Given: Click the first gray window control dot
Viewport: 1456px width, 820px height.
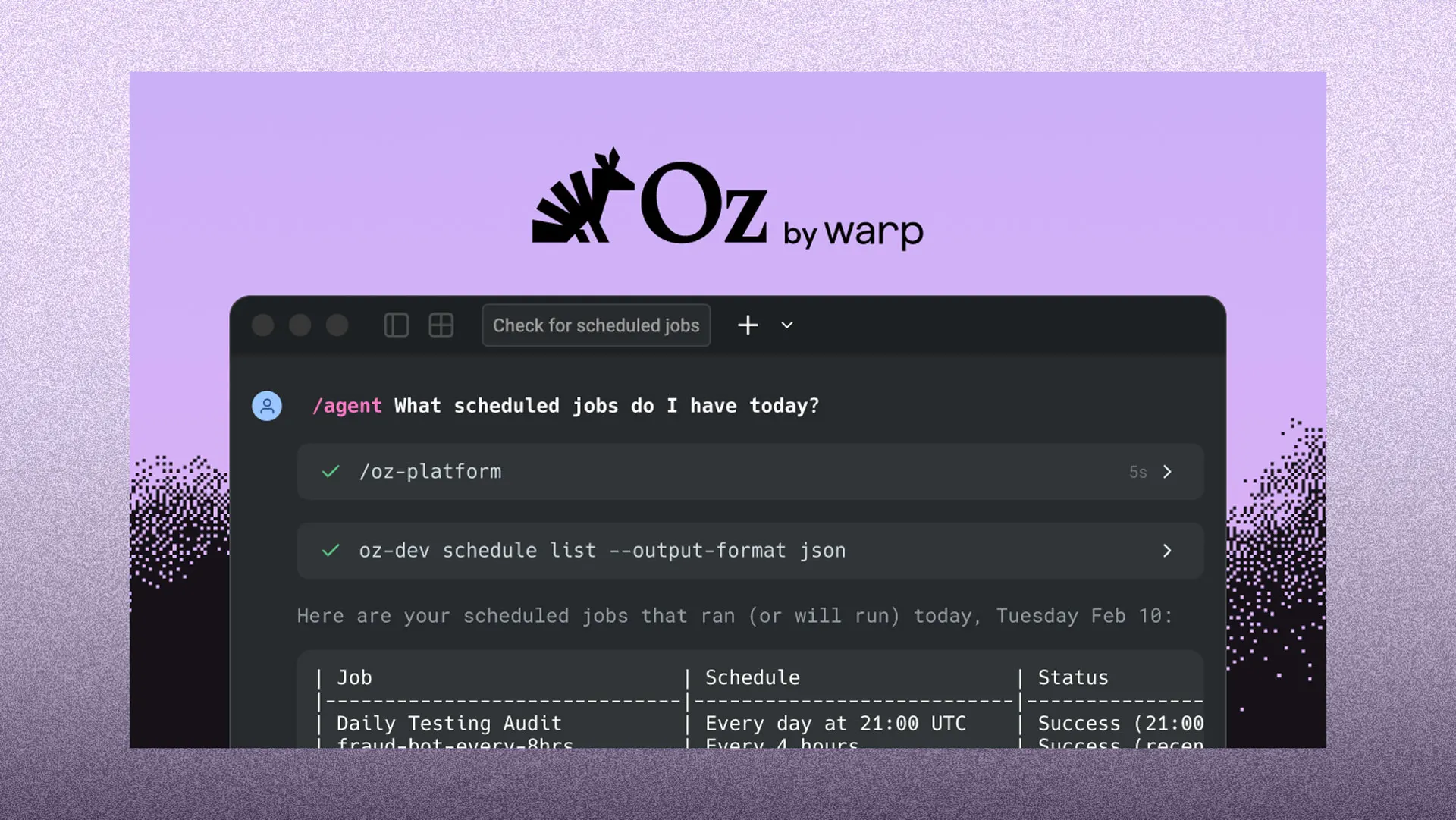Looking at the screenshot, I should [263, 325].
